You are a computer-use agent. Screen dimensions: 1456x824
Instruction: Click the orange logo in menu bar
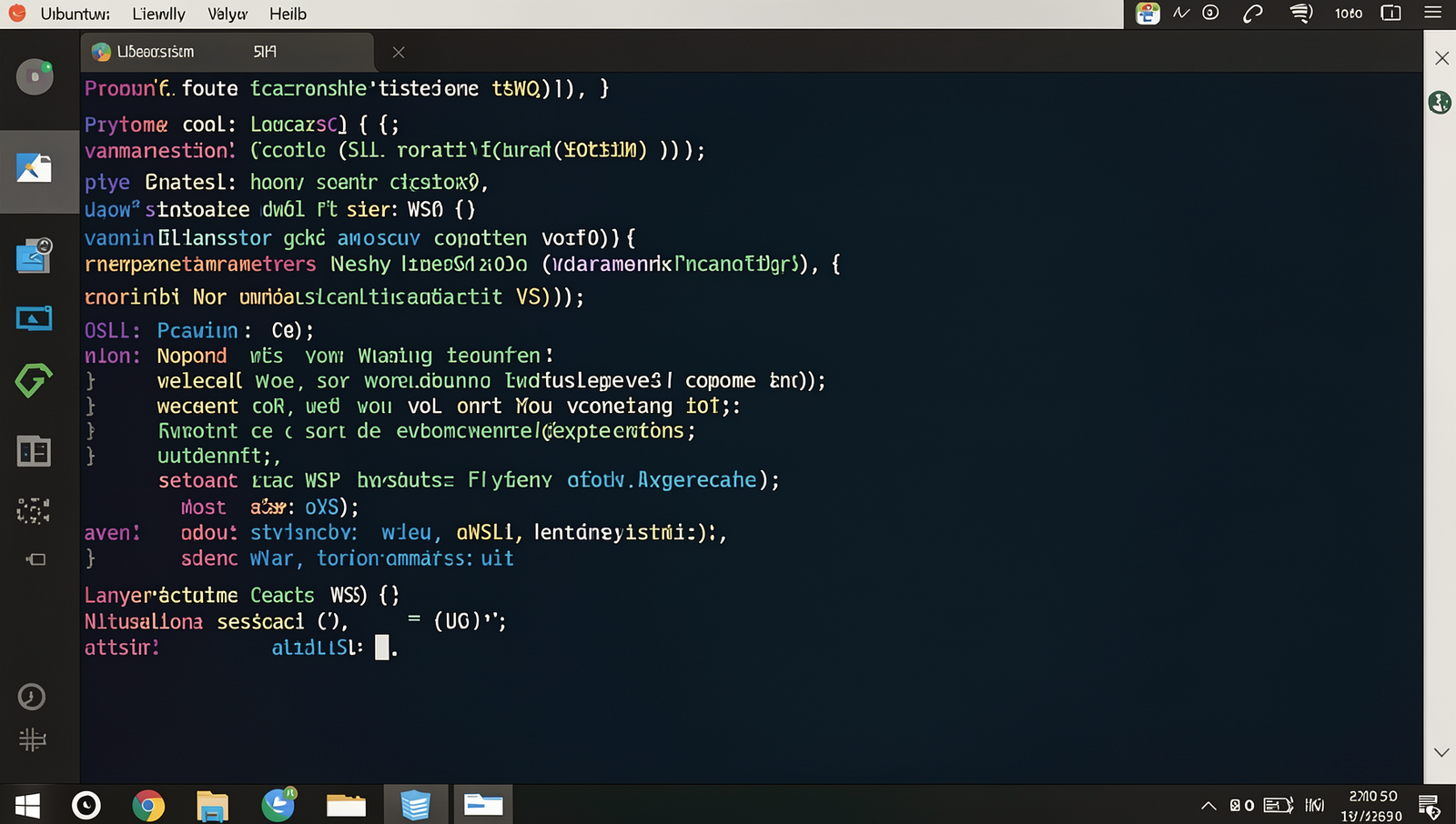click(x=16, y=13)
